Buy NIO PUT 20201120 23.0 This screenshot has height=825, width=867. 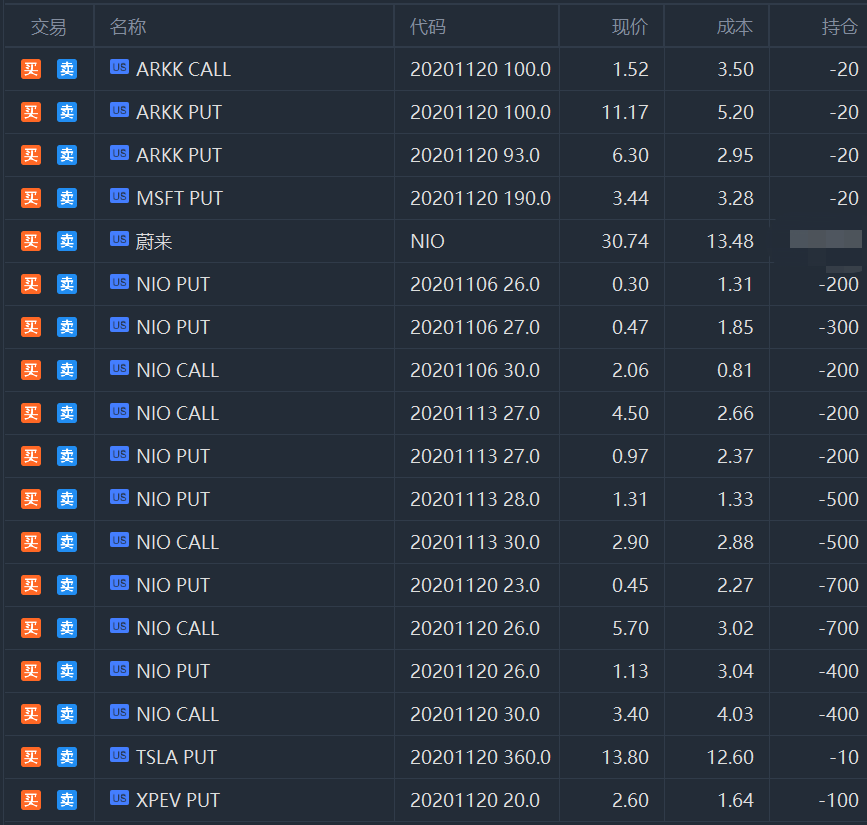tap(31, 585)
